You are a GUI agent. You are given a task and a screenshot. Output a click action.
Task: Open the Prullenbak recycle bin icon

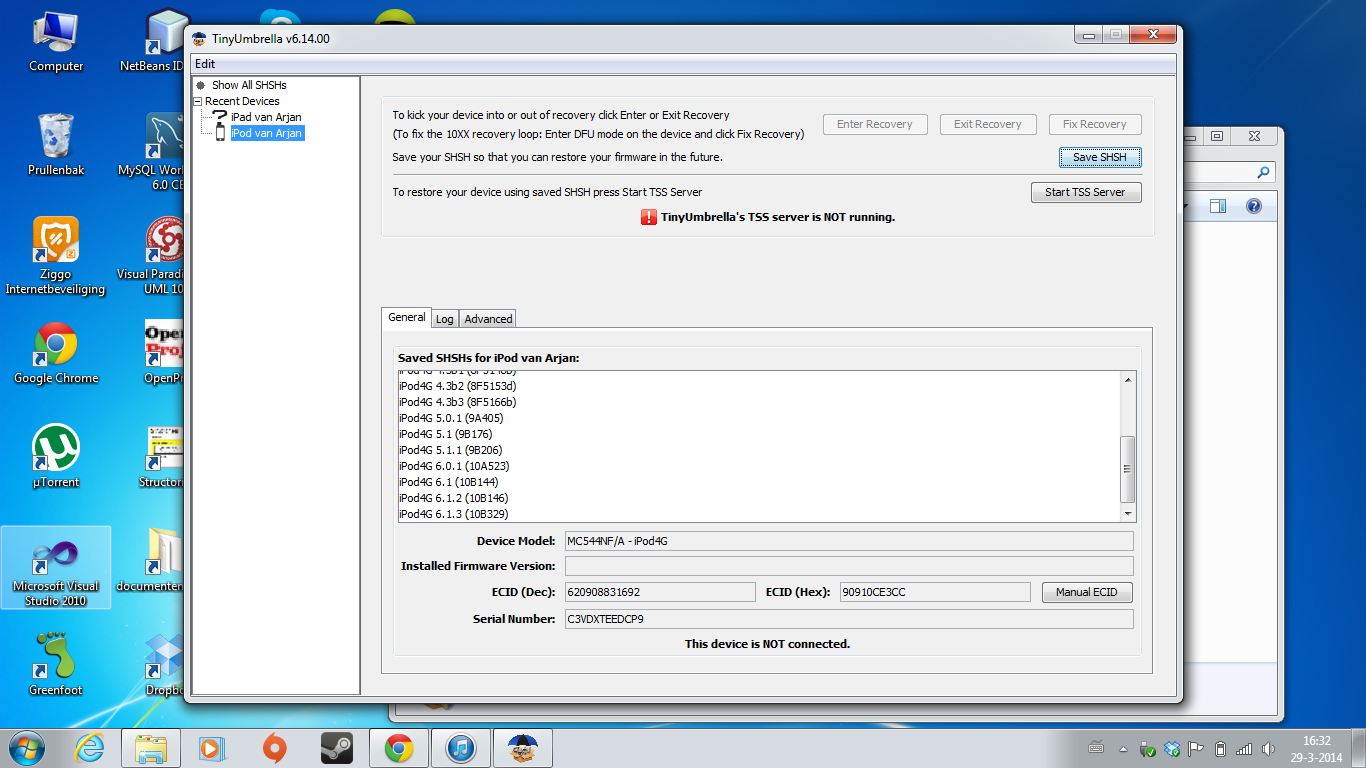click(56, 145)
